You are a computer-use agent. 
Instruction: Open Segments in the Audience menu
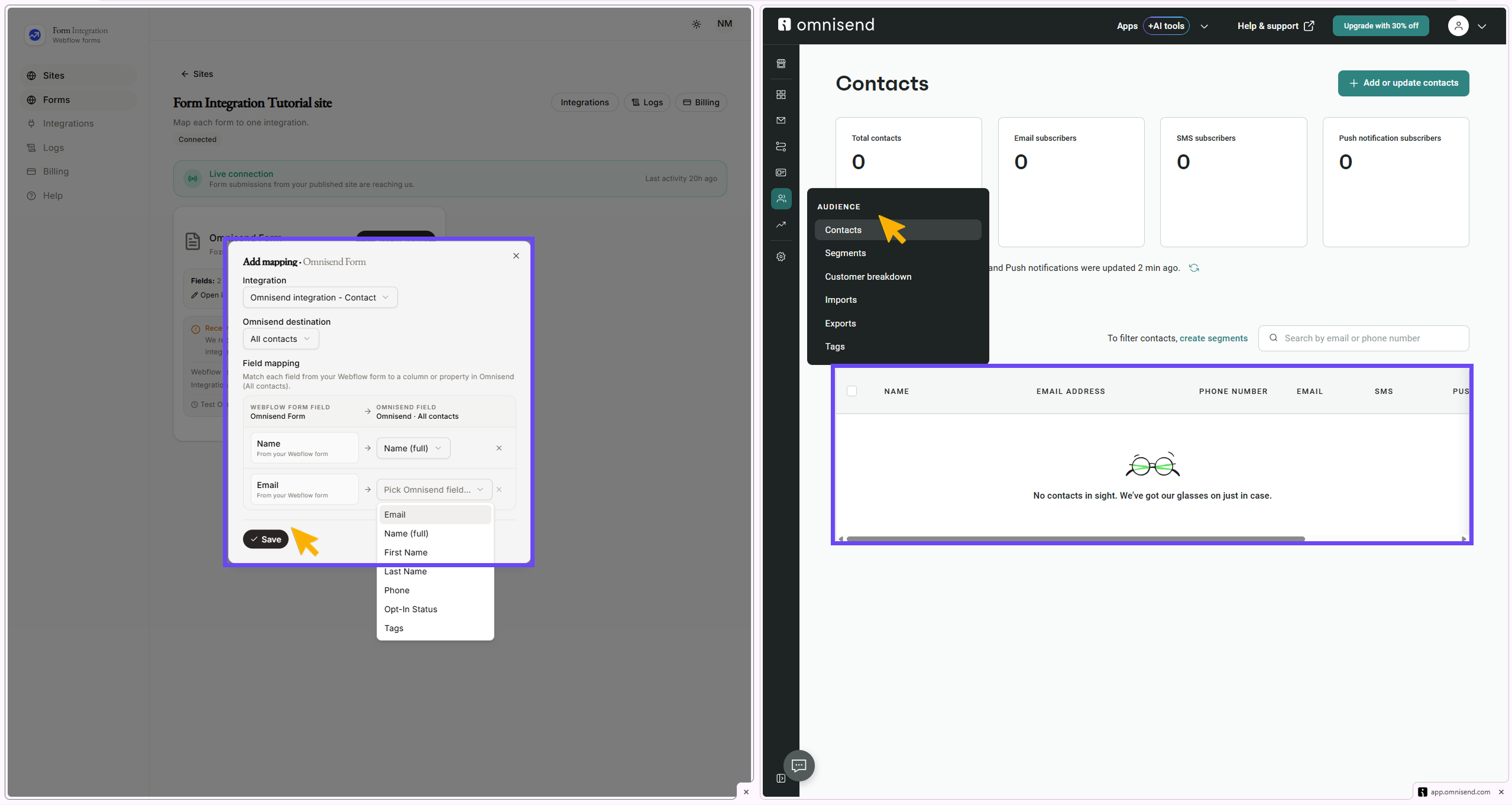coord(898,253)
